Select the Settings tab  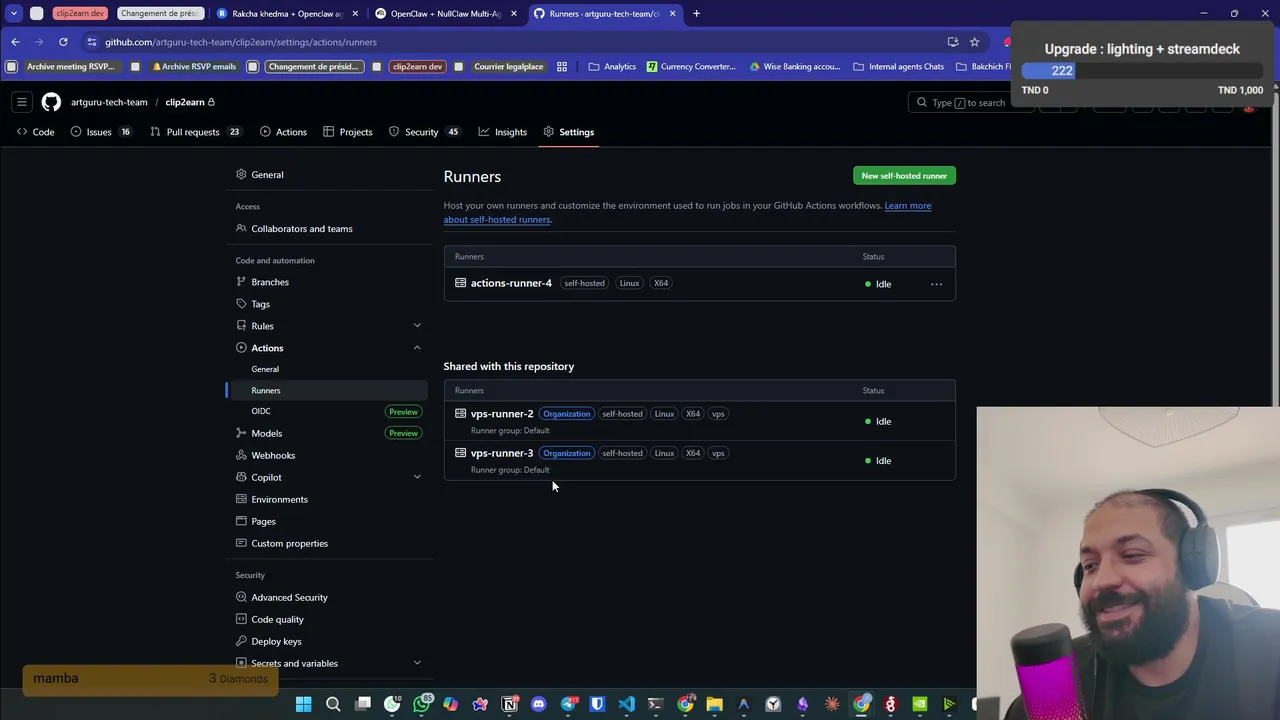click(x=569, y=132)
